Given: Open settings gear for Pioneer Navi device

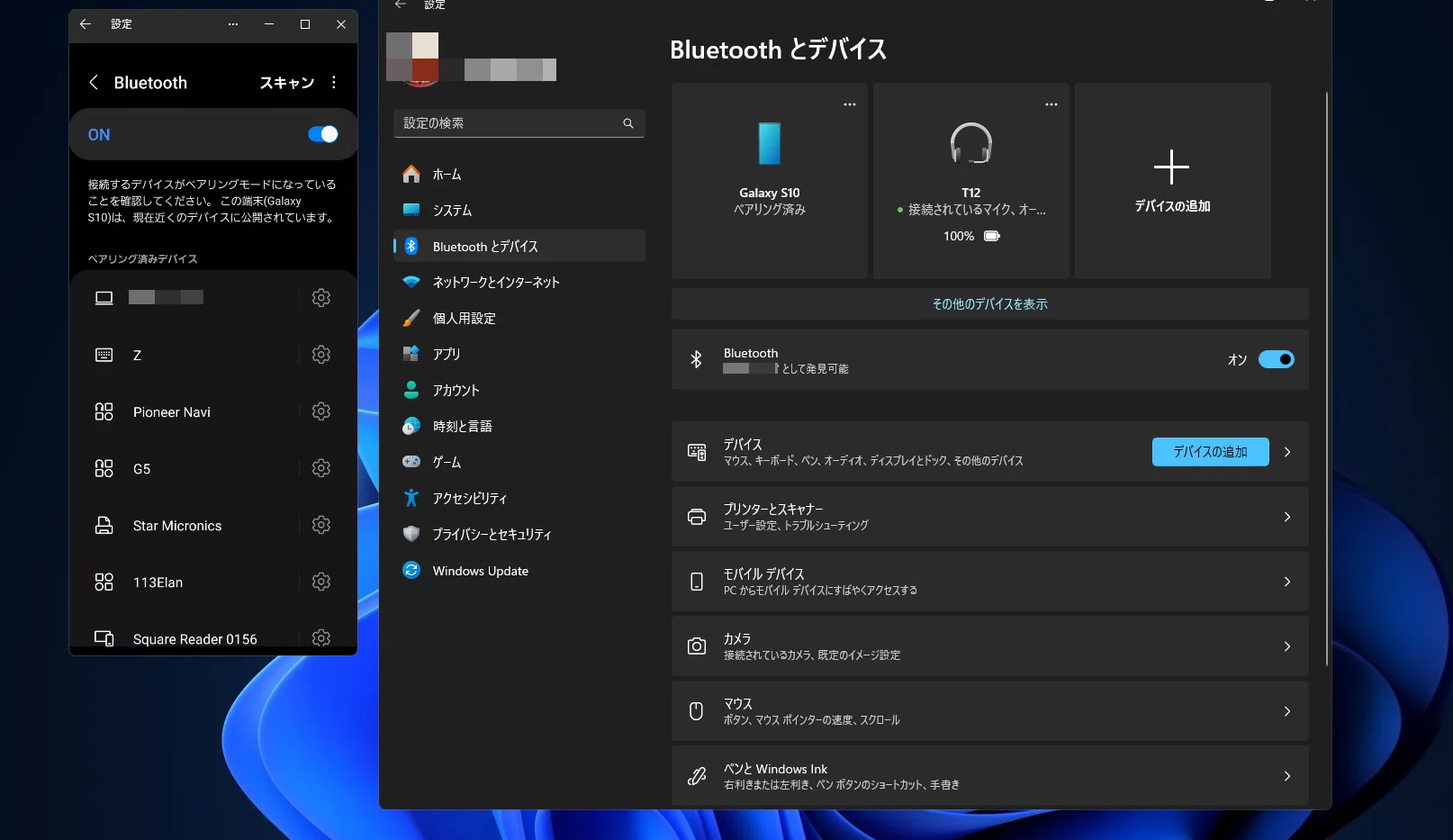Looking at the screenshot, I should pos(320,411).
